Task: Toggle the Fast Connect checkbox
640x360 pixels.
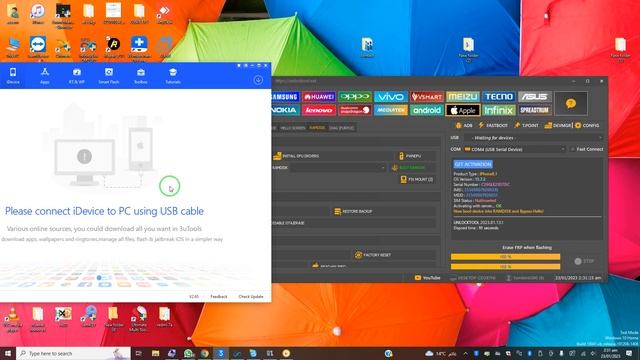Action: pyautogui.click(x=573, y=149)
